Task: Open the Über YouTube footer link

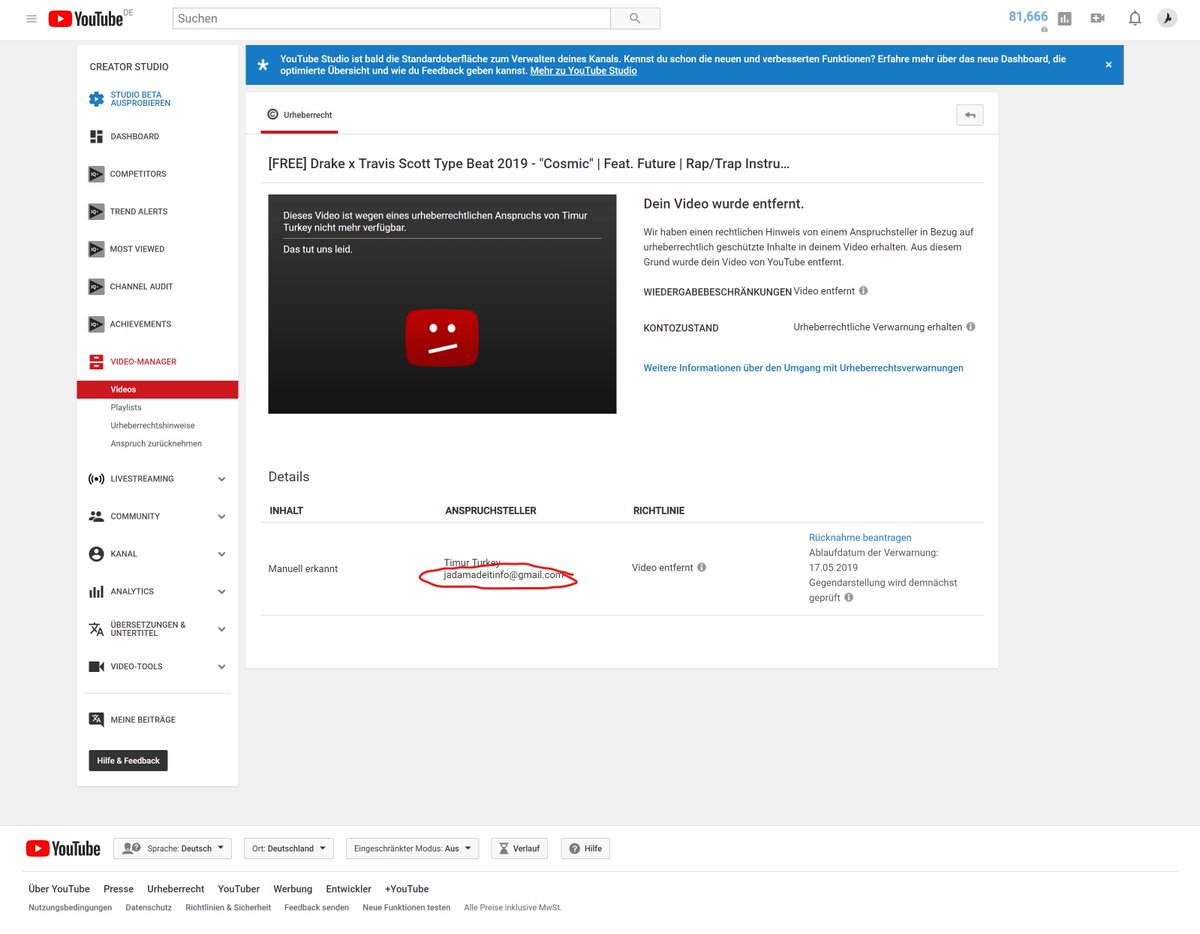Action: pos(59,889)
